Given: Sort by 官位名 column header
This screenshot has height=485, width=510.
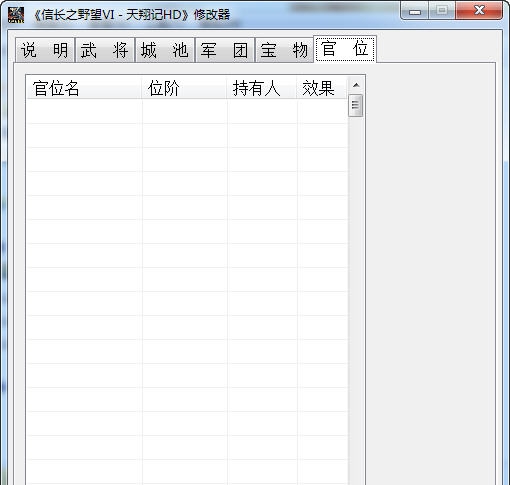Looking at the screenshot, I should pyautogui.click(x=84, y=88).
